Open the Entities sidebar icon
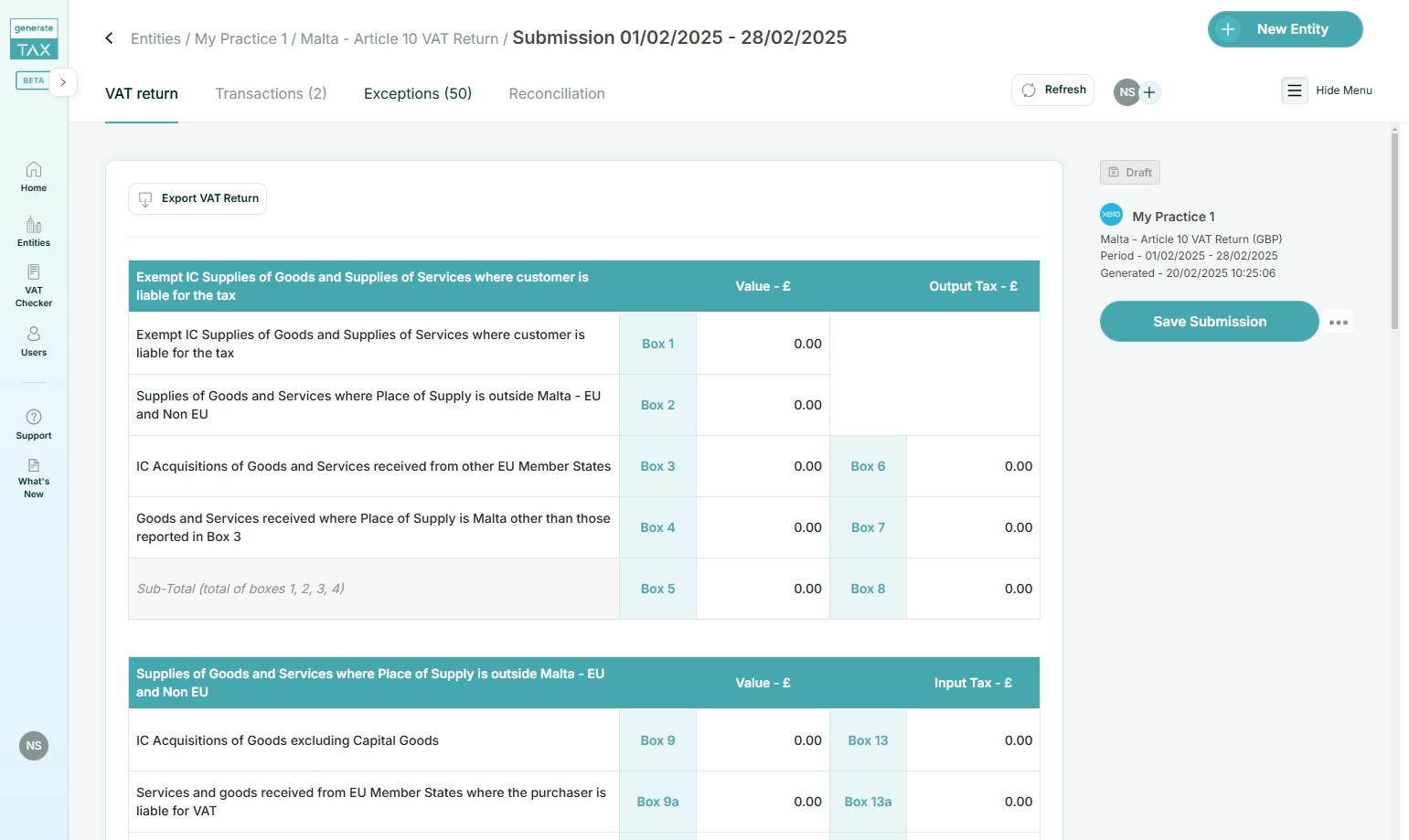This screenshot has width=1409, height=840. point(34,231)
